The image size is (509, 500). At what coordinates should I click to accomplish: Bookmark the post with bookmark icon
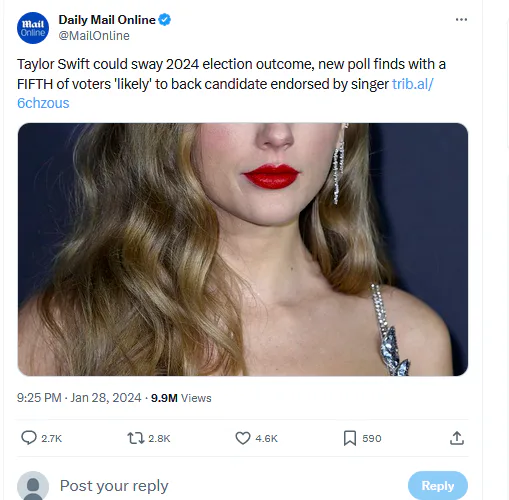click(350, 438)
